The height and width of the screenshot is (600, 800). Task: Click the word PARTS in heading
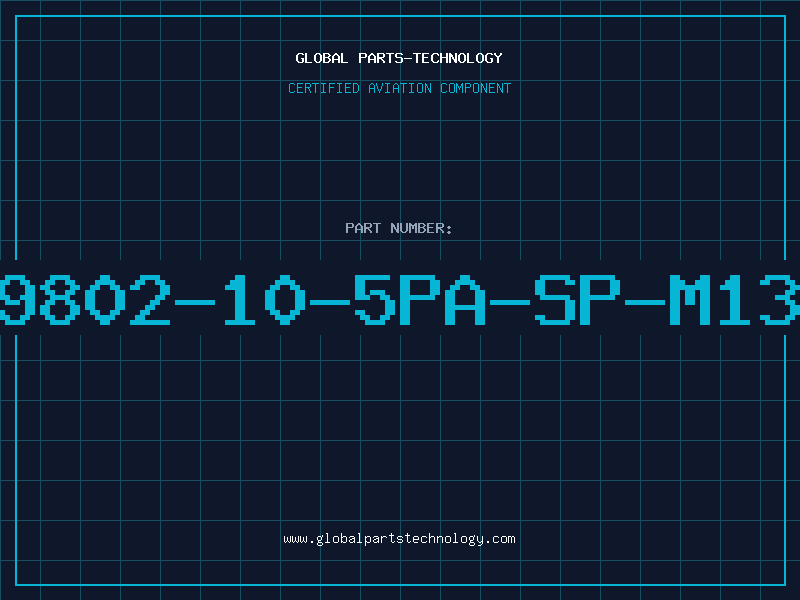(382, 58)
